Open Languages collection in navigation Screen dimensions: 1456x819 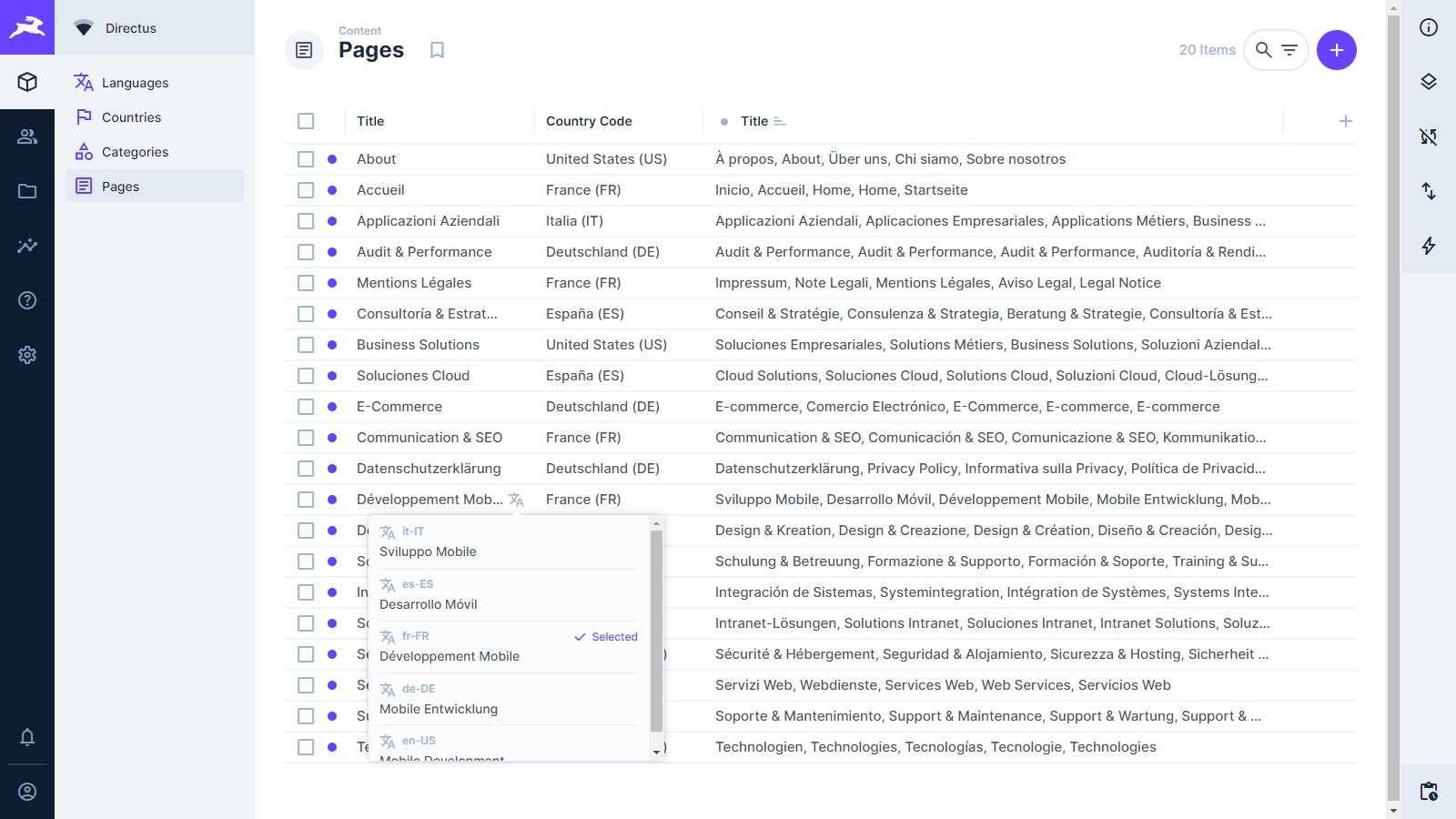coord(155,83)
